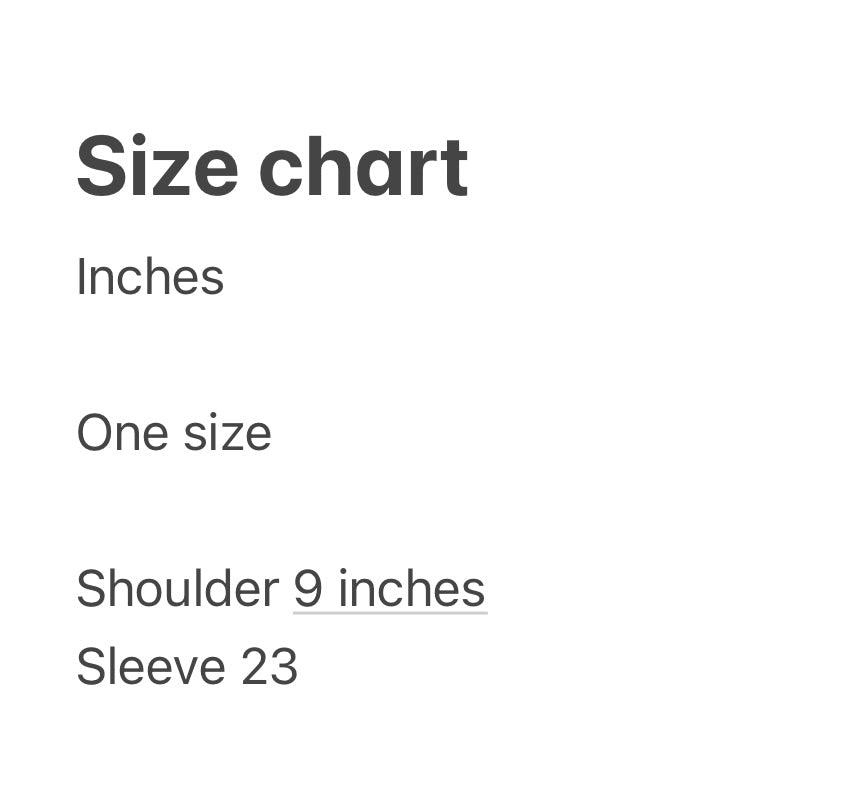Click underlined word "inches" beside Shoulder
This screenshot has width=847, height=796.
pos(411,588)
